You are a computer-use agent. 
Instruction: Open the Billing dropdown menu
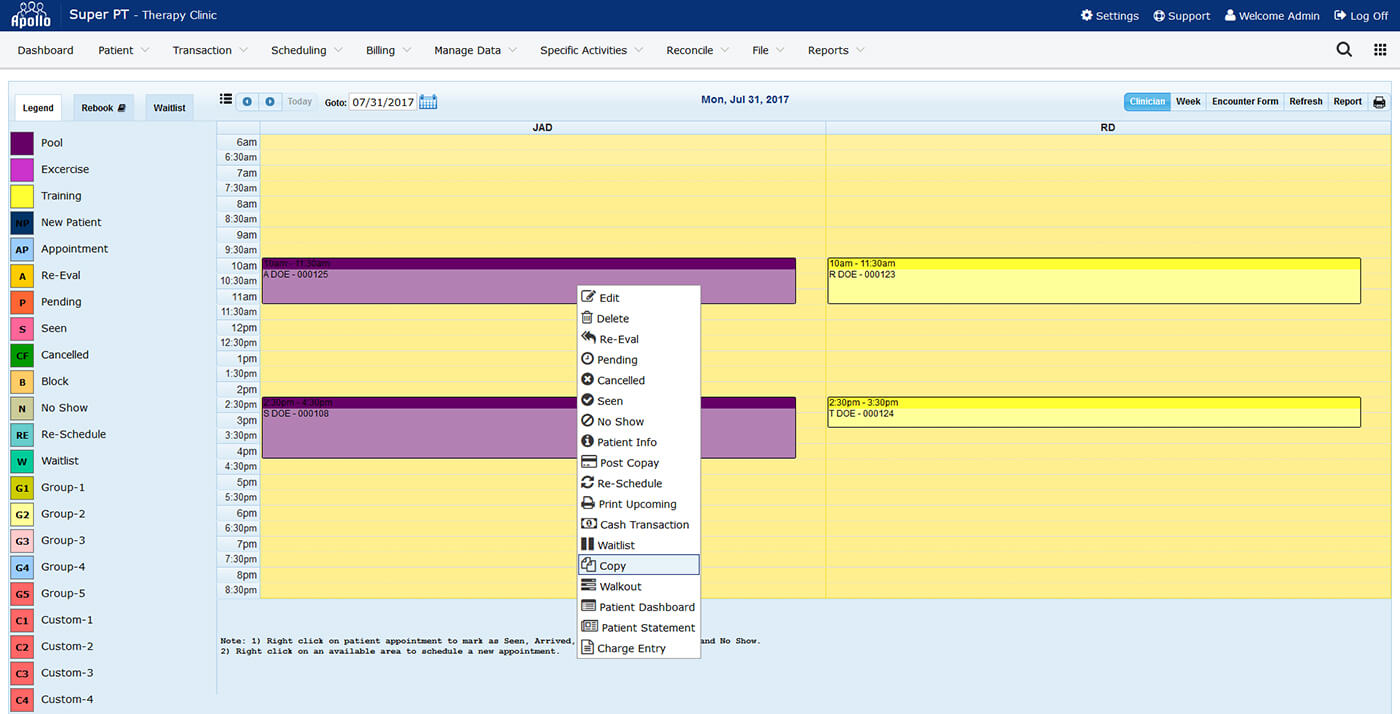tap(388, 50)
